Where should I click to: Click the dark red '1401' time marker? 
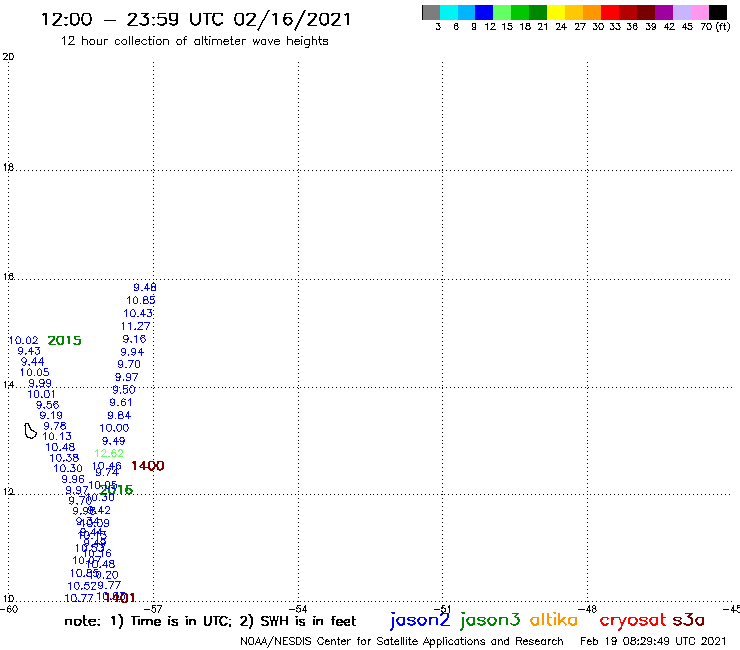click(x=120, y=598)
